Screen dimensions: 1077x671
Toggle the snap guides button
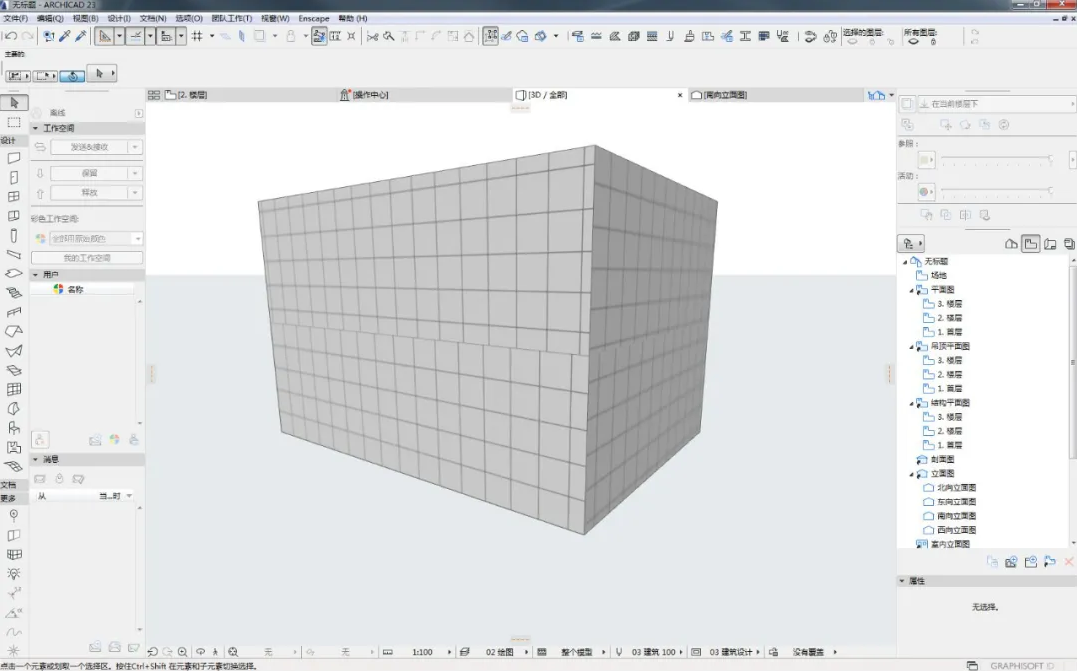click(135, 36)
